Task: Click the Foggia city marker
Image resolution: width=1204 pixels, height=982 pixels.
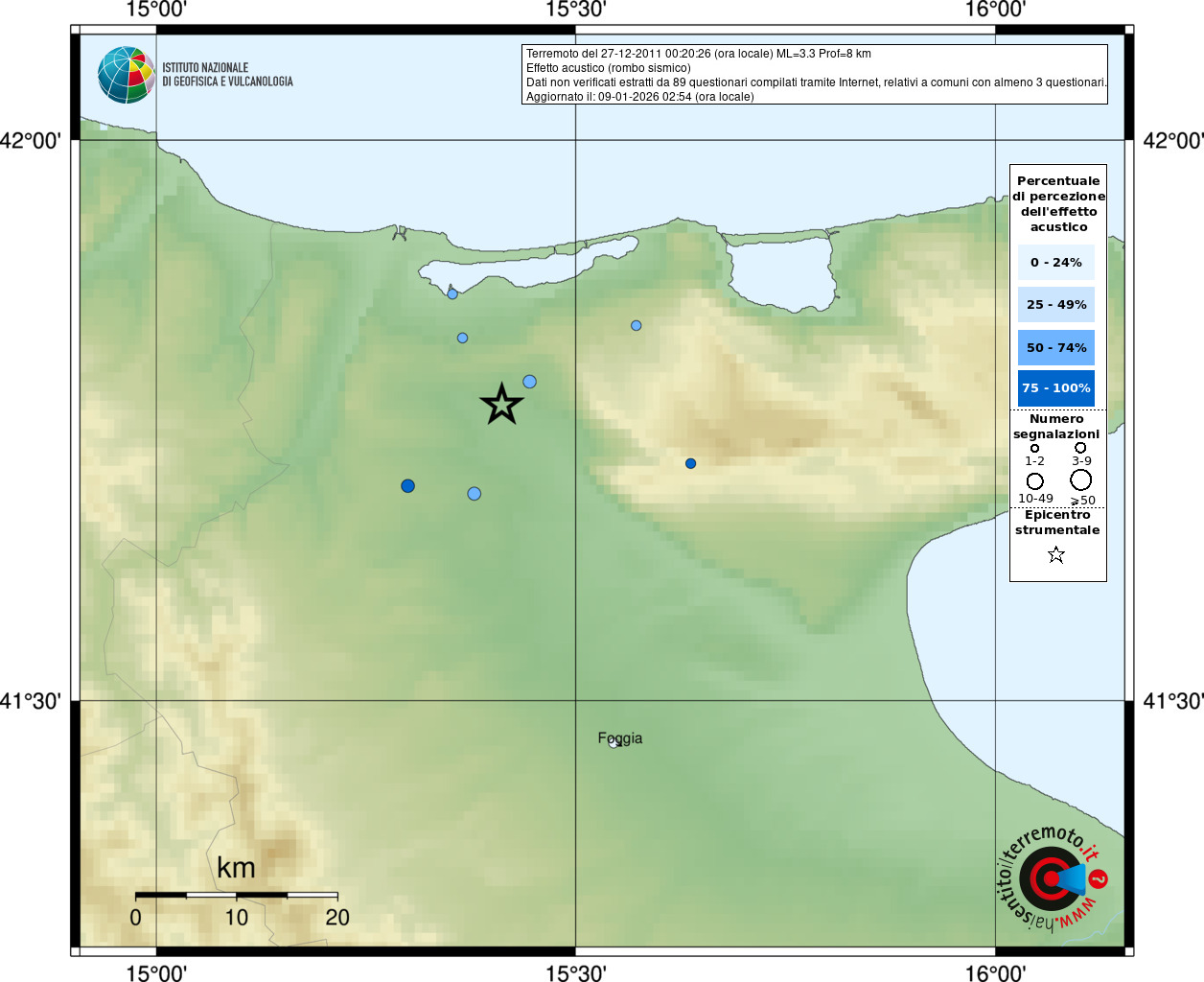Action: point(614,743)
